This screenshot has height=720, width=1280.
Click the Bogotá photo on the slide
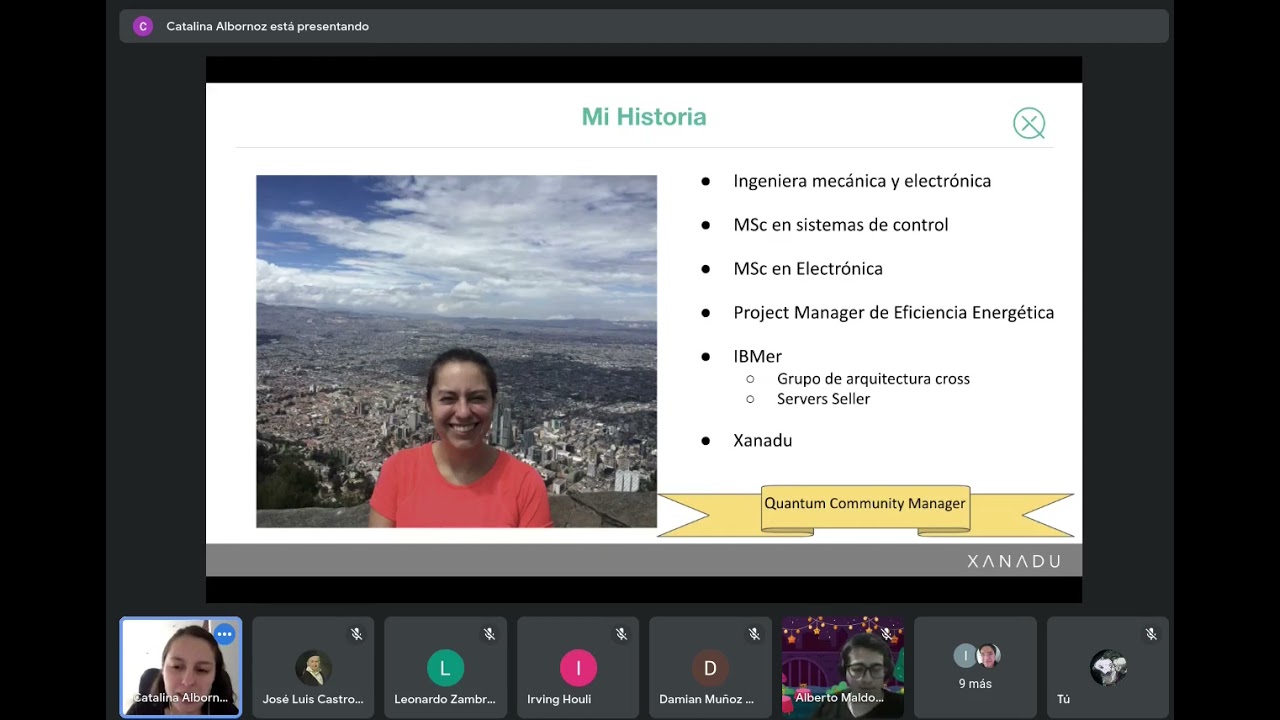coord(456,351)
